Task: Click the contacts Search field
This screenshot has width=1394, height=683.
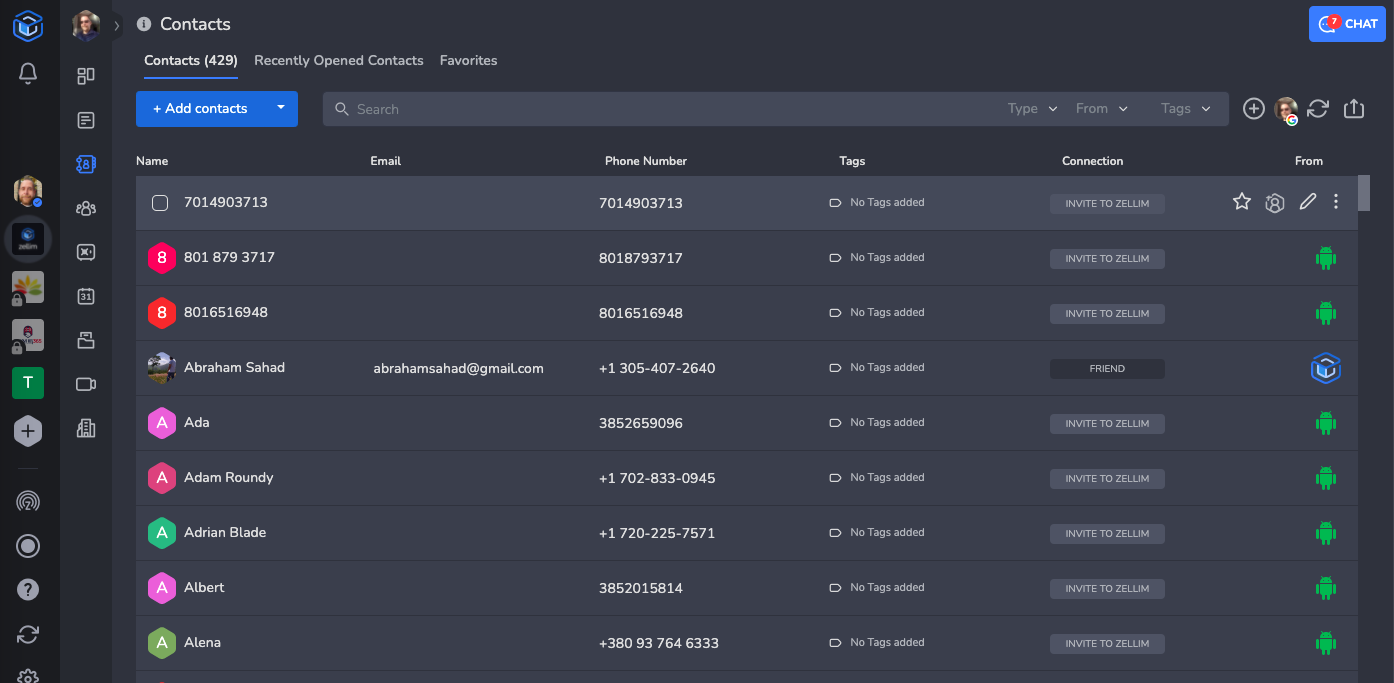Action: click(660, 109)
